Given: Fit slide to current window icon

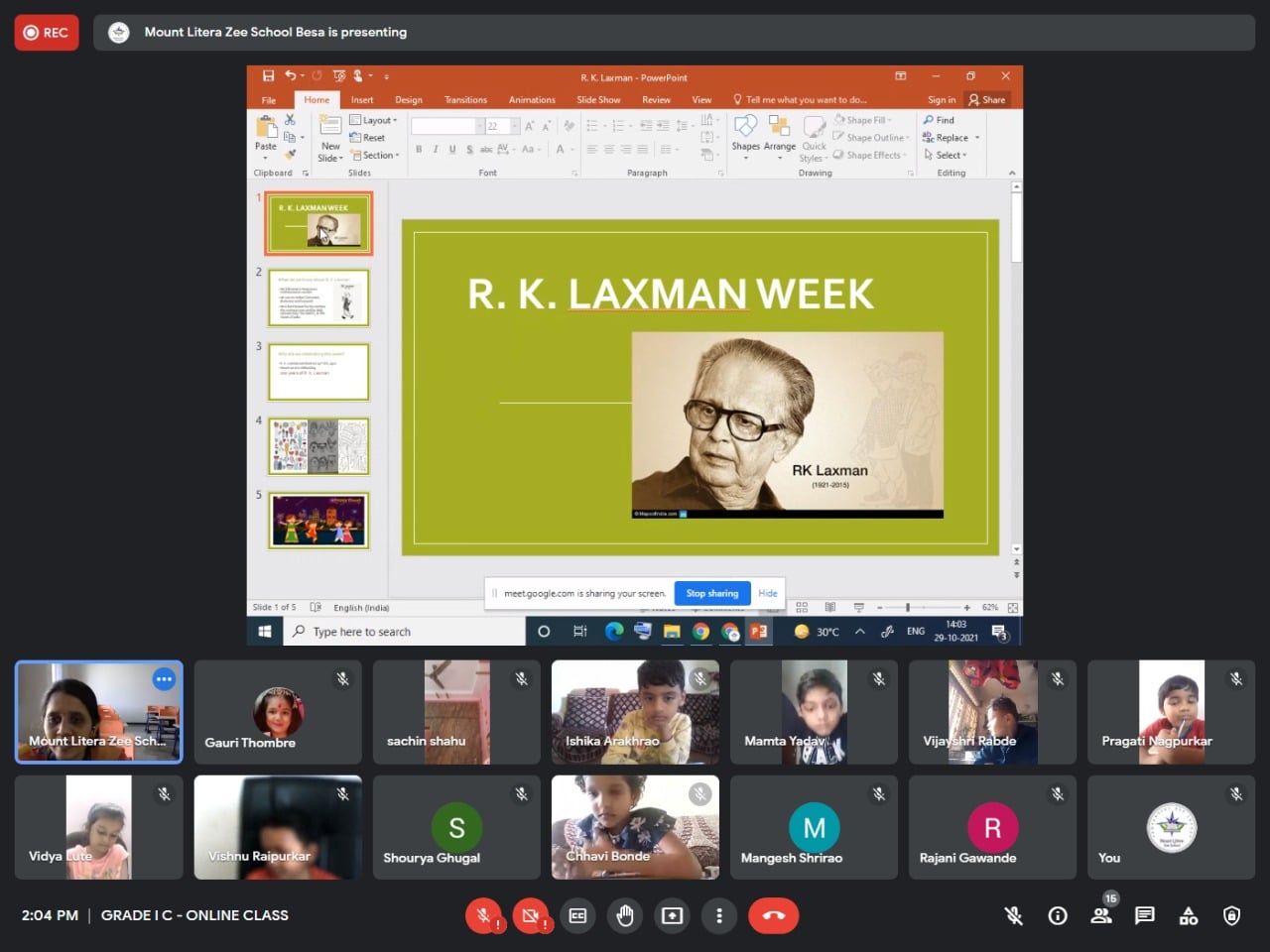Looking at the screenshot, I should [1012, 608].
